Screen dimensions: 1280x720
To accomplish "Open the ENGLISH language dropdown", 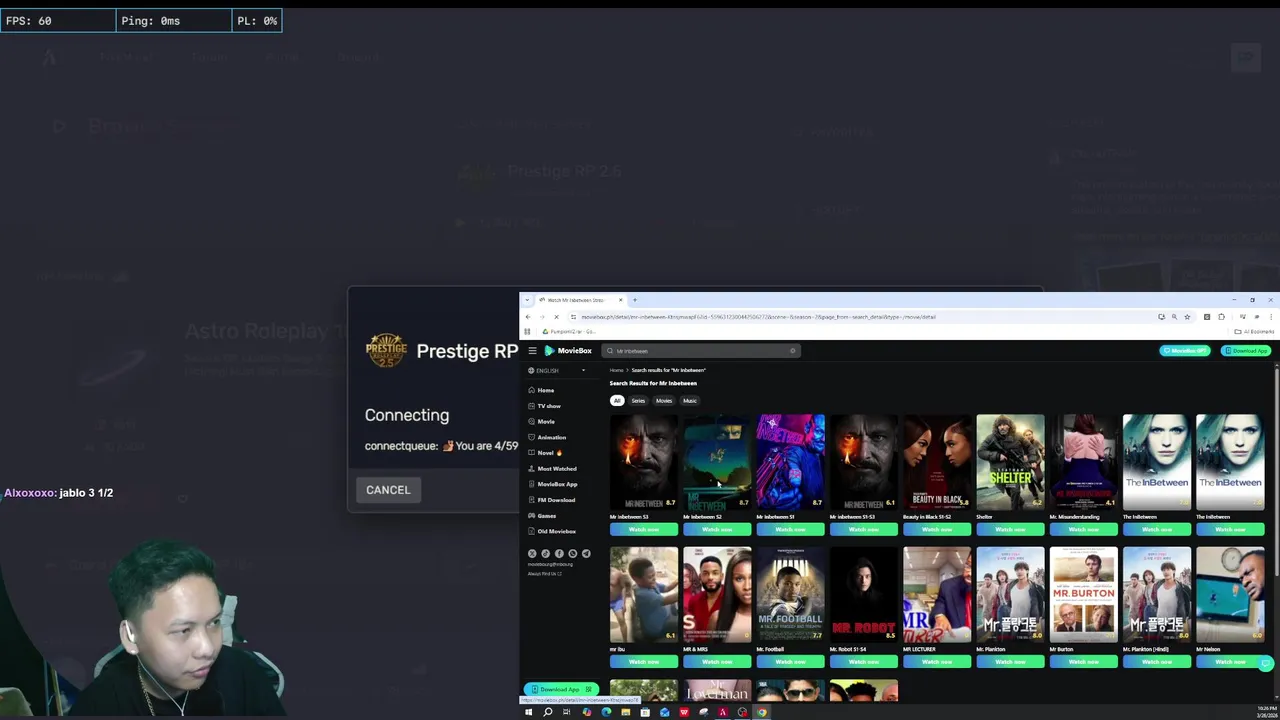I will click(x=557, y=371).
